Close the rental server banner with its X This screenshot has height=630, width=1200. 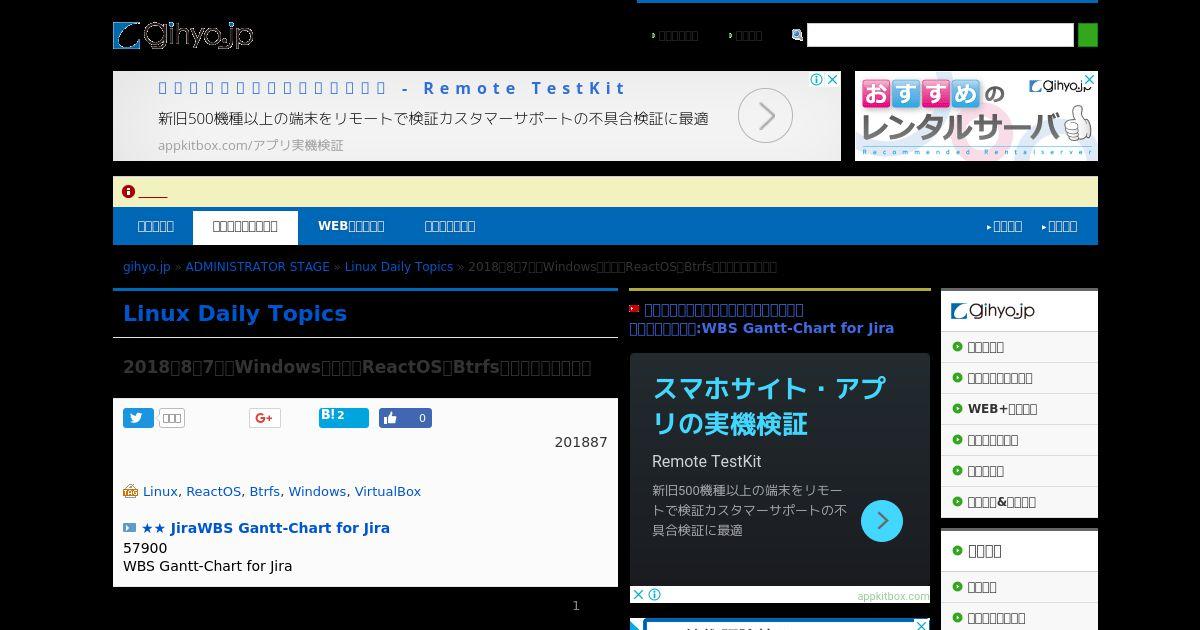tap(1090, 79)
